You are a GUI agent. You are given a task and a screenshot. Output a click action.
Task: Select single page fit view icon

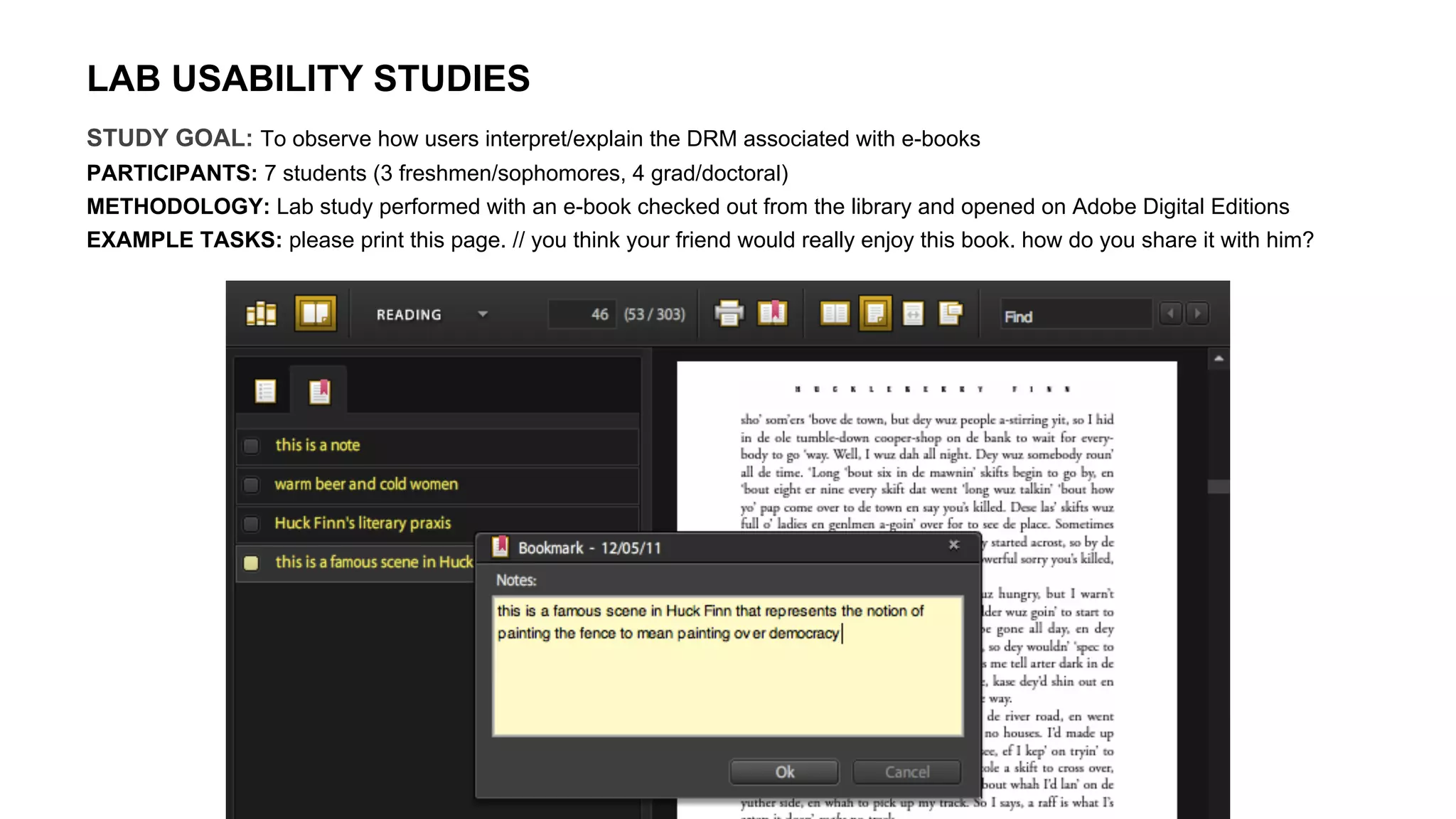pyautogui.click(x=875, y=314)
